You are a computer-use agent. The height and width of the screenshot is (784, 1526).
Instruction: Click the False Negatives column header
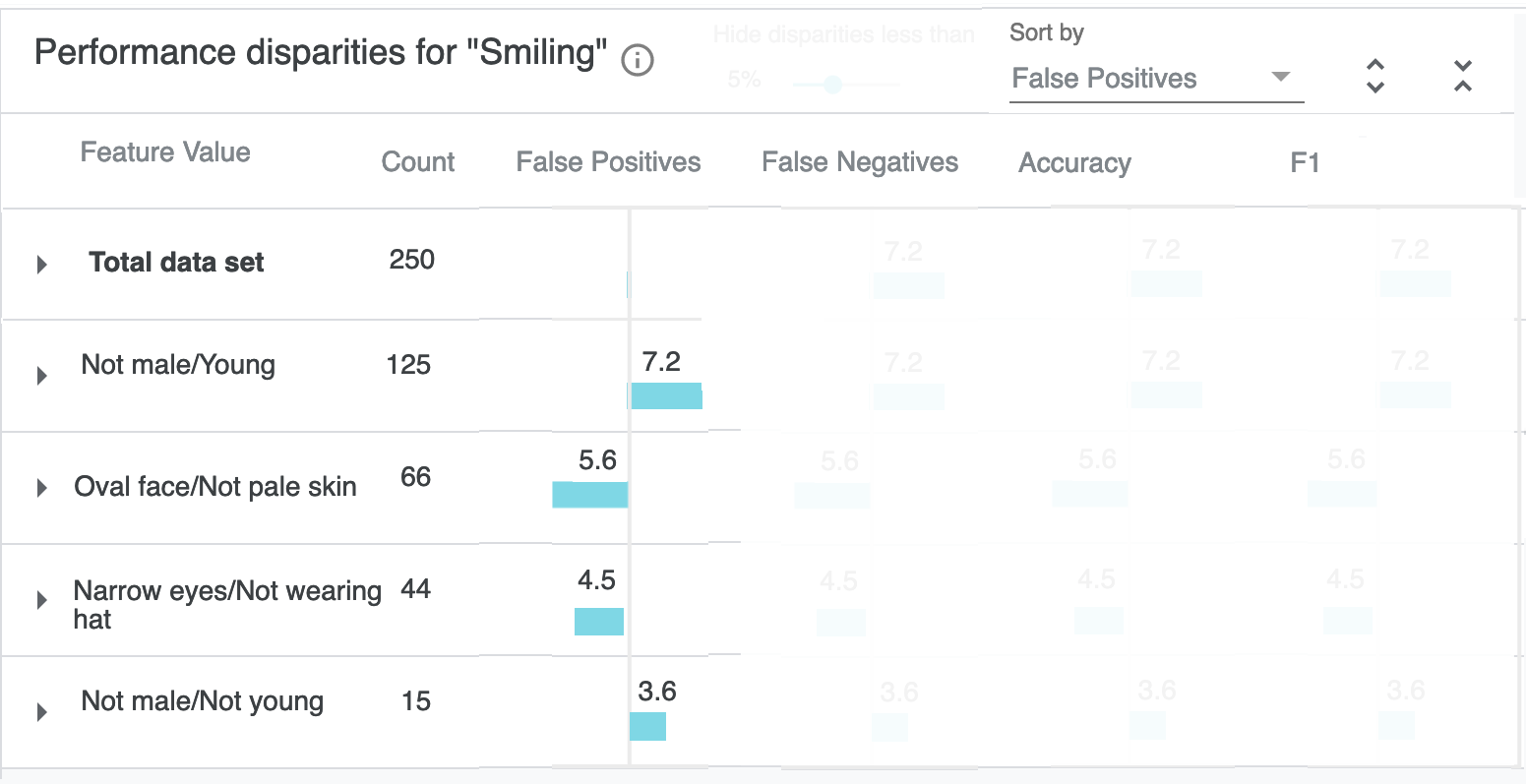pos(860,162)
